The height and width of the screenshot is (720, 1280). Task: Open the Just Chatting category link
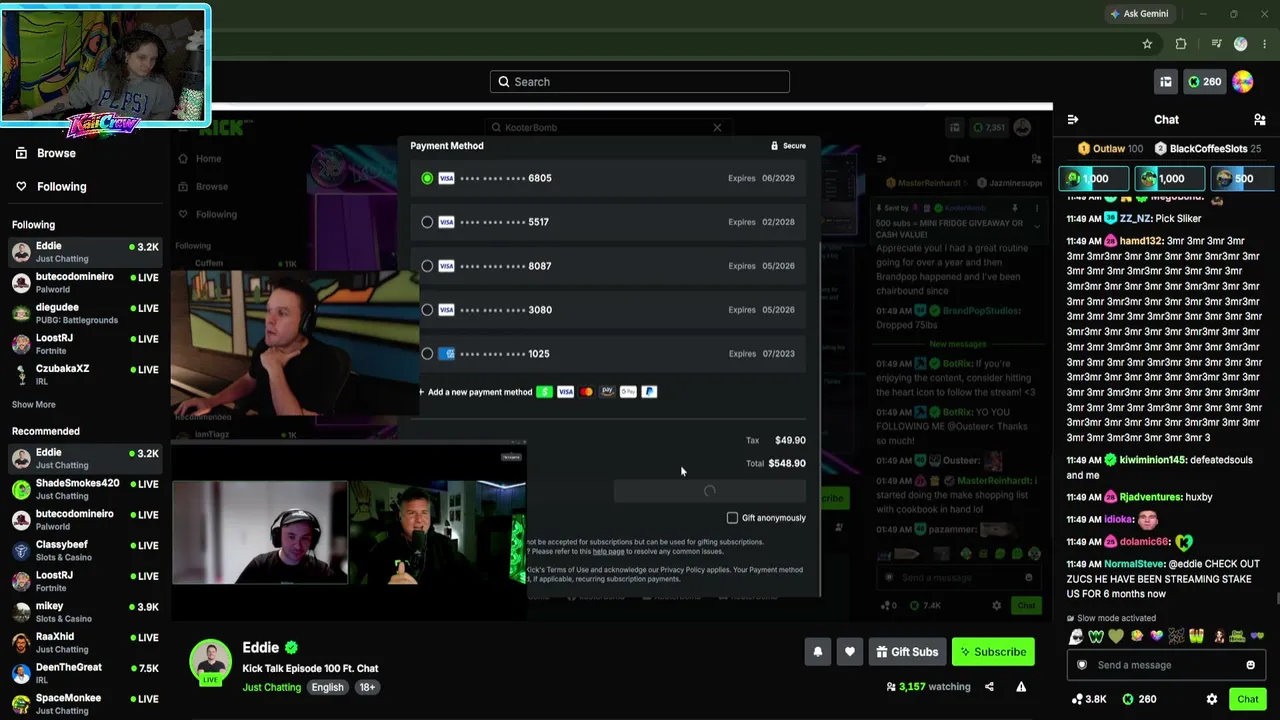[271, 687]
